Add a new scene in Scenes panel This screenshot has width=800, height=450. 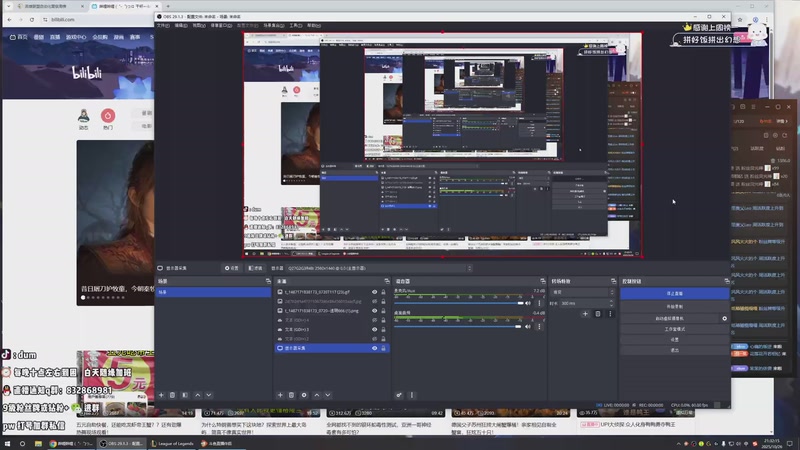[161, 395]
